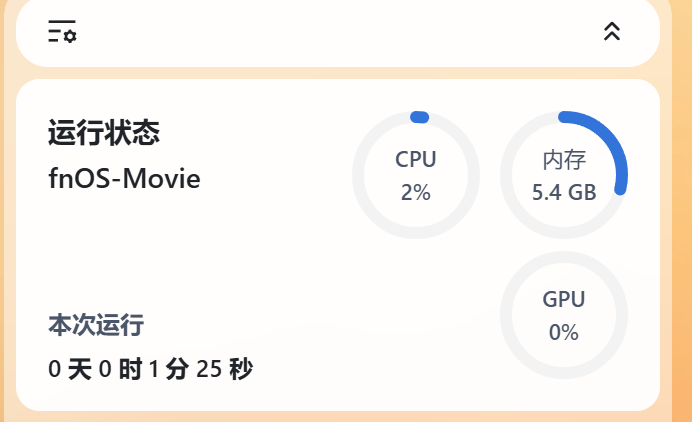This screenshot has width=692, height=422.
Task: Click the 2% CPU reading
Action: click(416, 192)
